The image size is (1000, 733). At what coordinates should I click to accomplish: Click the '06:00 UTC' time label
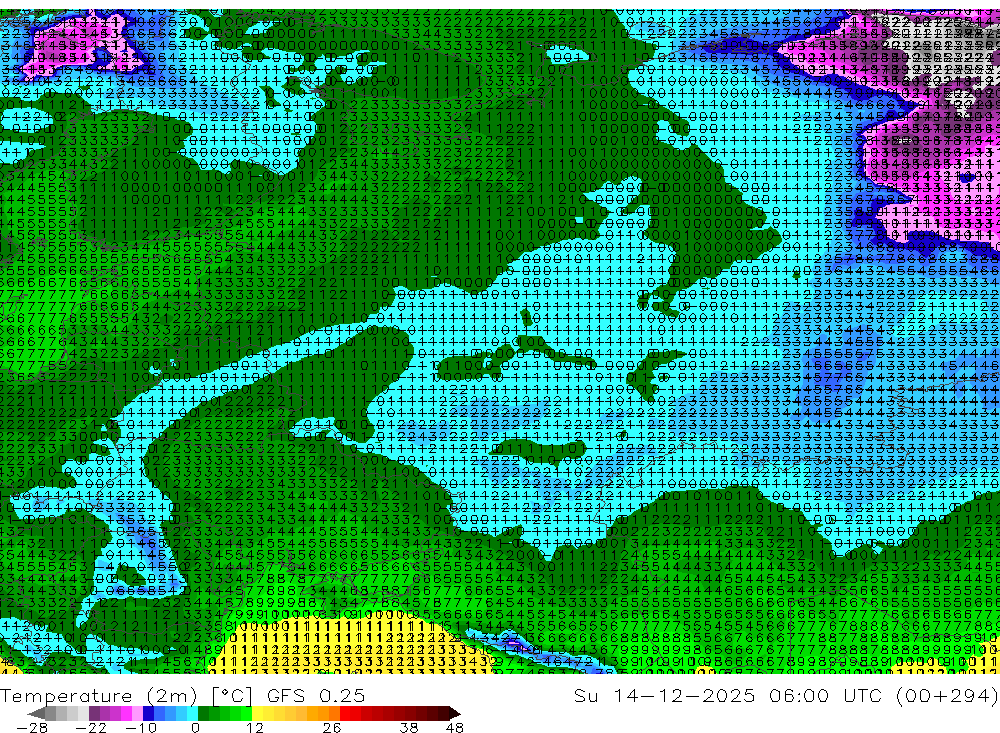point(828,695)
